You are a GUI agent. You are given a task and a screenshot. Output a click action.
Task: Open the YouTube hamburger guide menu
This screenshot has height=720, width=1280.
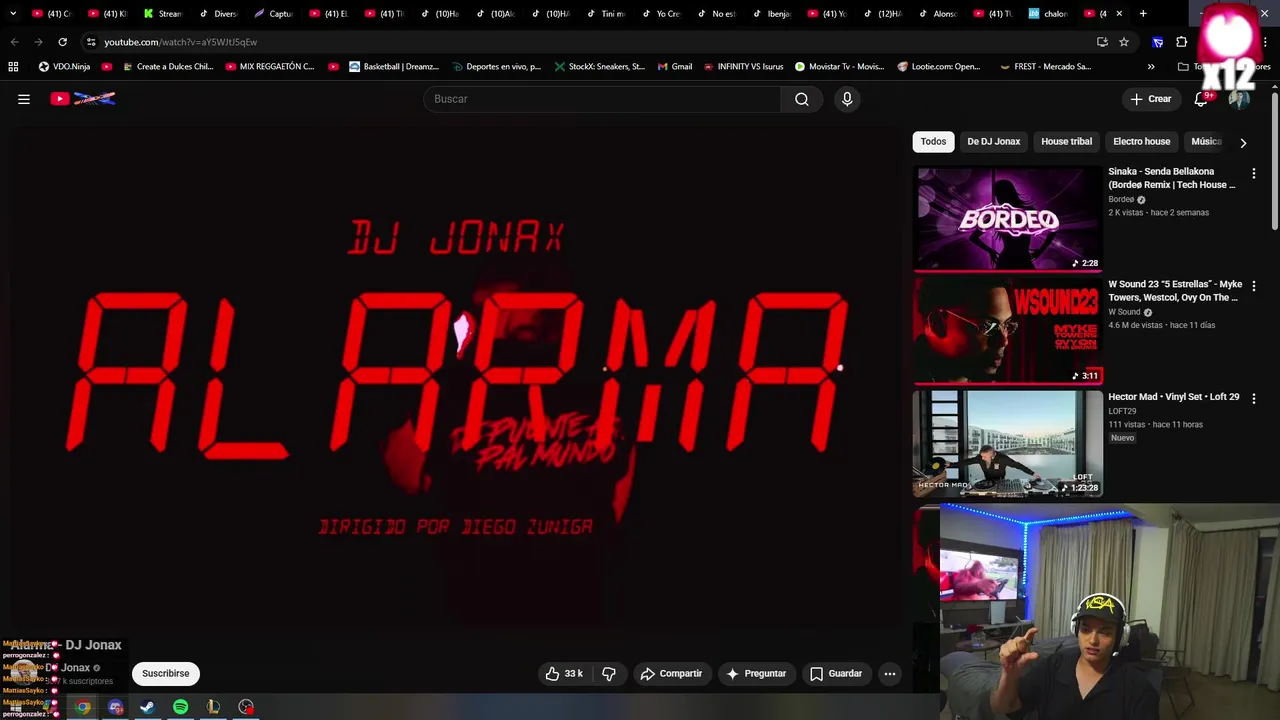(x=24, y=99)
